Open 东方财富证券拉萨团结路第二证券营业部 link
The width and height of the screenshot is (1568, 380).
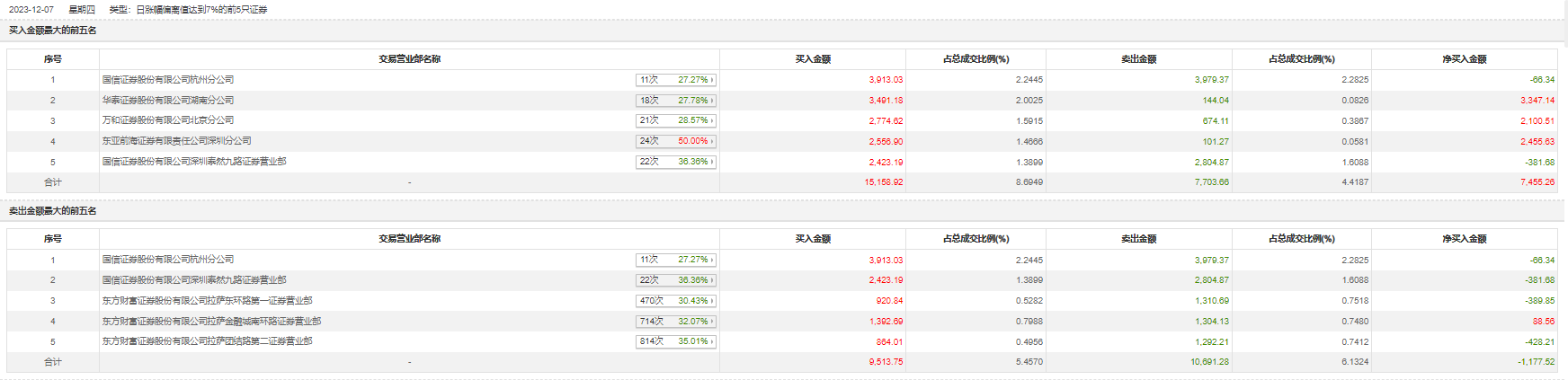coord(207,341)
